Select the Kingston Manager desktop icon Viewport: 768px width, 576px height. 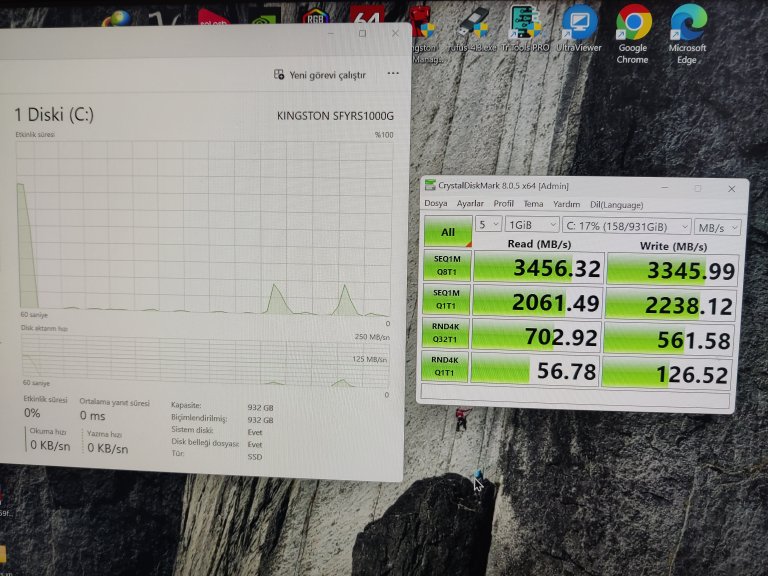tap(425, 35)
